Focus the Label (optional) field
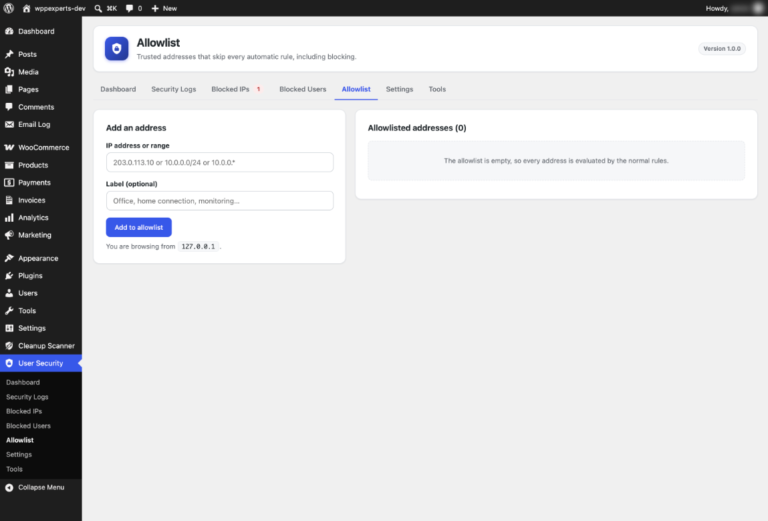Screen dimensions: 768x521 pos(219,201)
